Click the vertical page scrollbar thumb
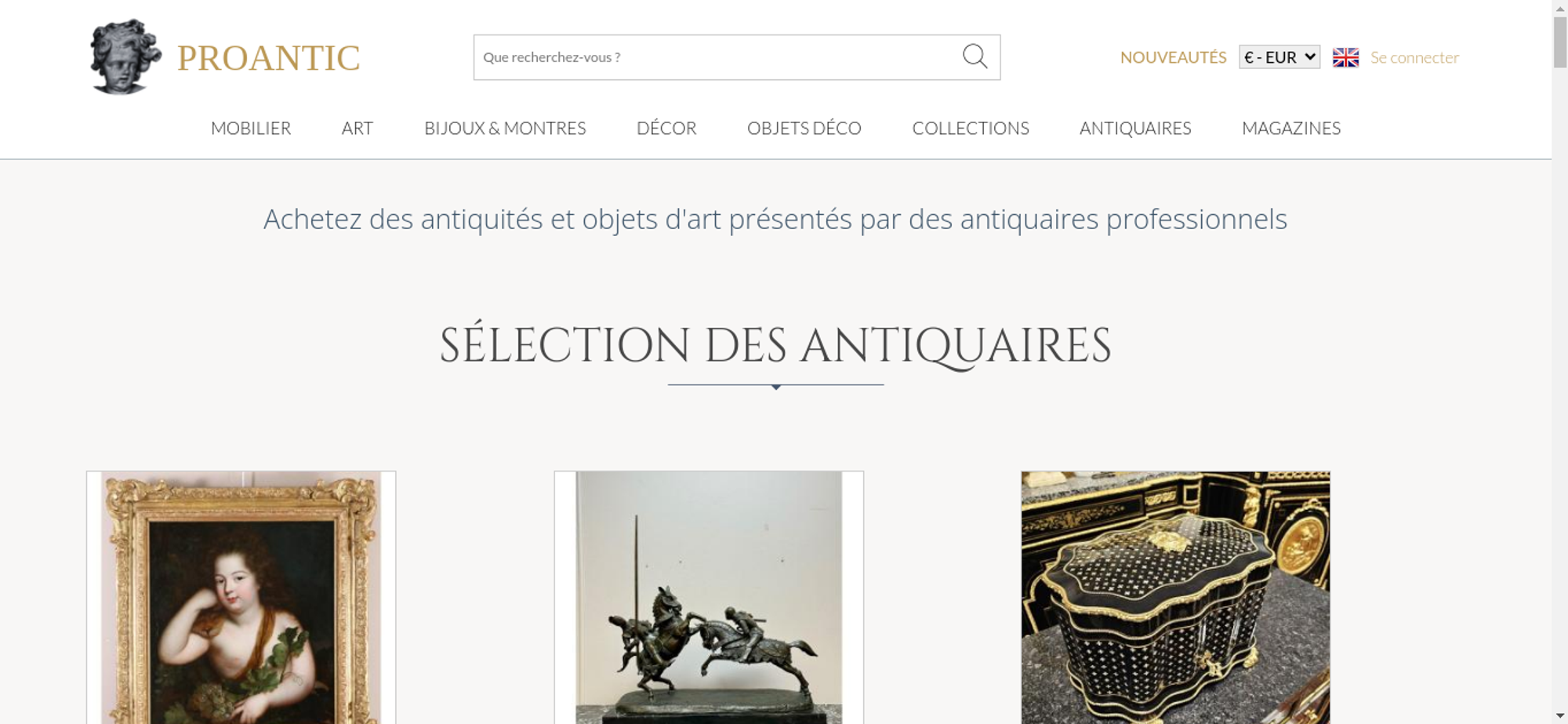Screen dimensions: 1568x724 tap(1560, 42)
